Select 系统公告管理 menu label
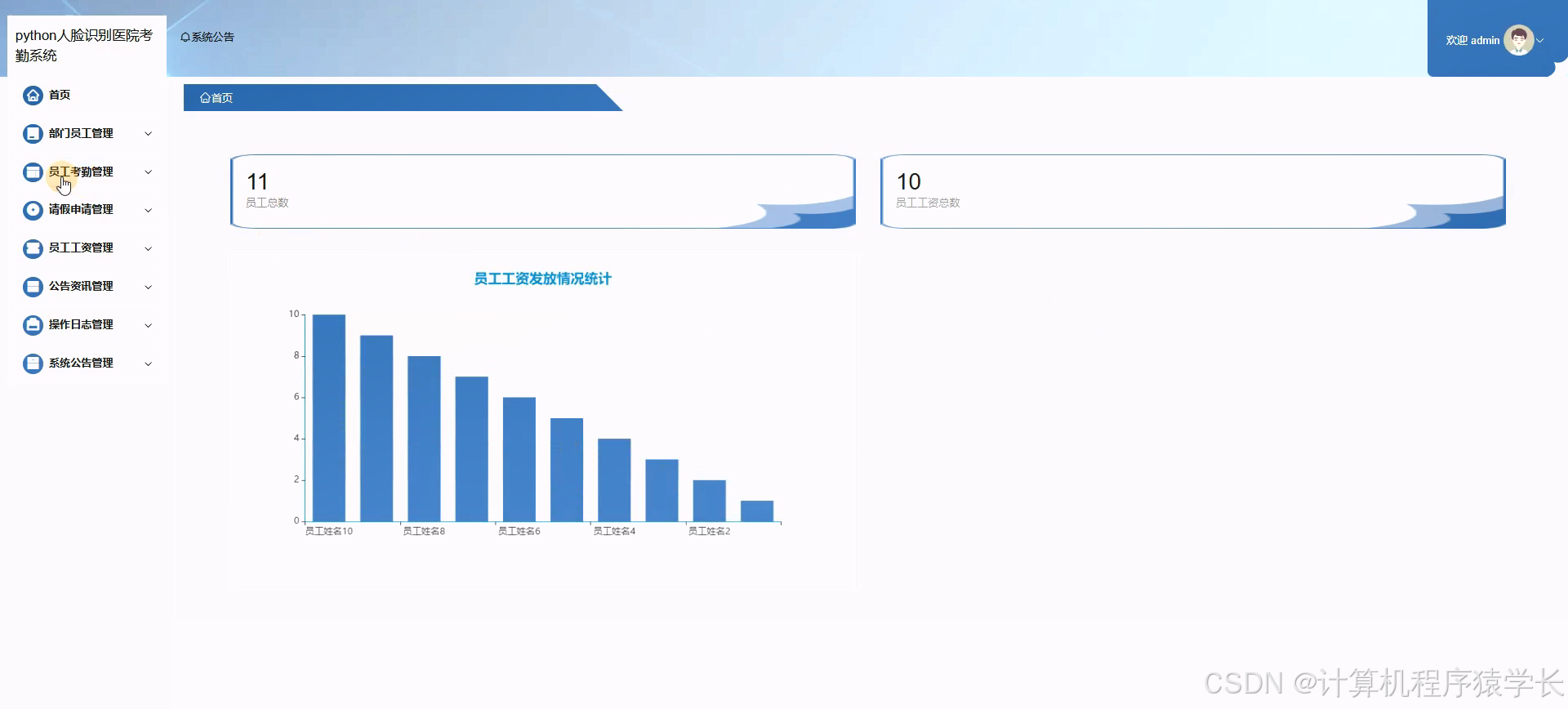 81,363
